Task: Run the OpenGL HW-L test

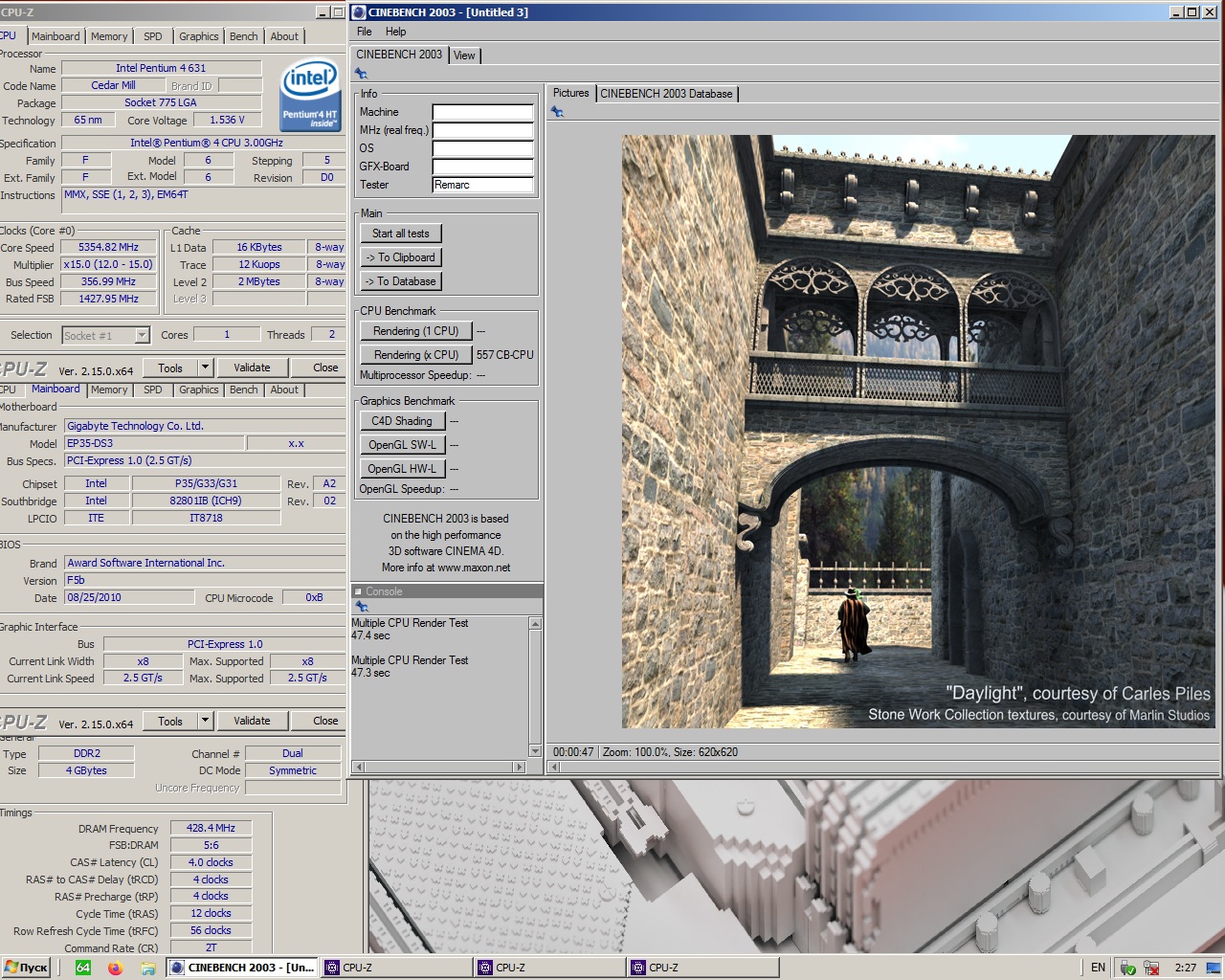Action: pyautogui.click(x=402, y=469)
